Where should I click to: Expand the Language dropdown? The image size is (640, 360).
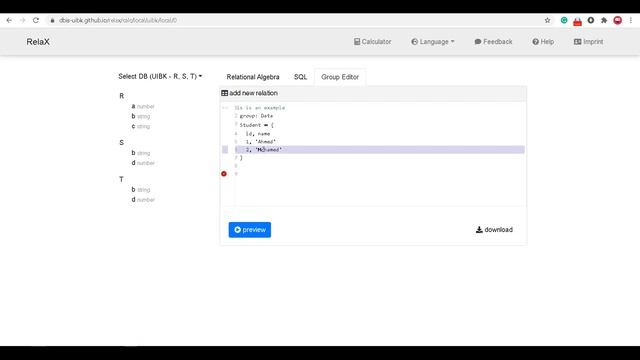point(433,42)
